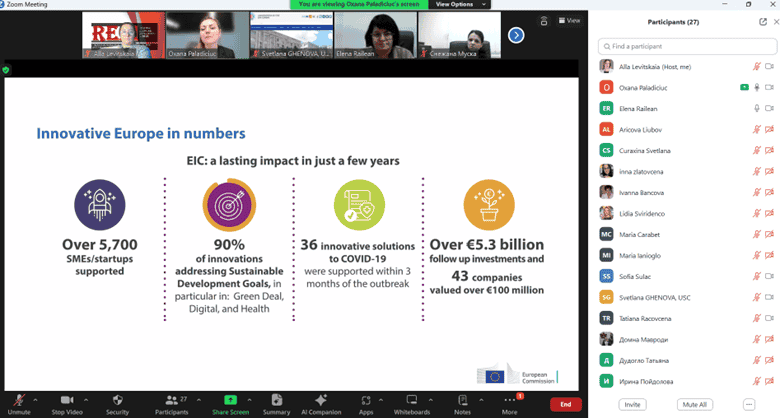This screenshot has height=418, width=780.
Task: Click microphone icon for Oxana Paladiciuc
Action: point(757,88)
